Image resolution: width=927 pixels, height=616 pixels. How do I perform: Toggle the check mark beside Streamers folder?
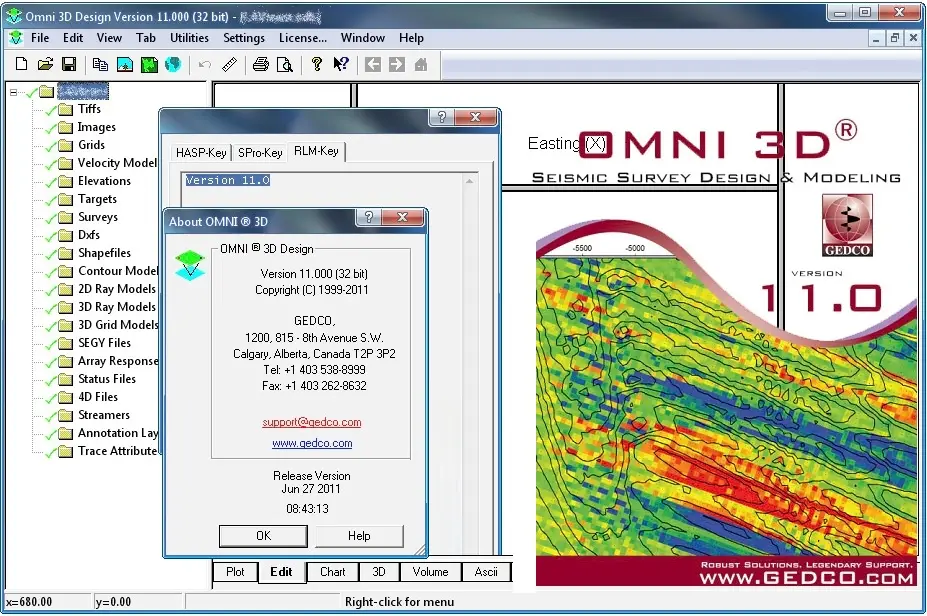click(51, 416)
